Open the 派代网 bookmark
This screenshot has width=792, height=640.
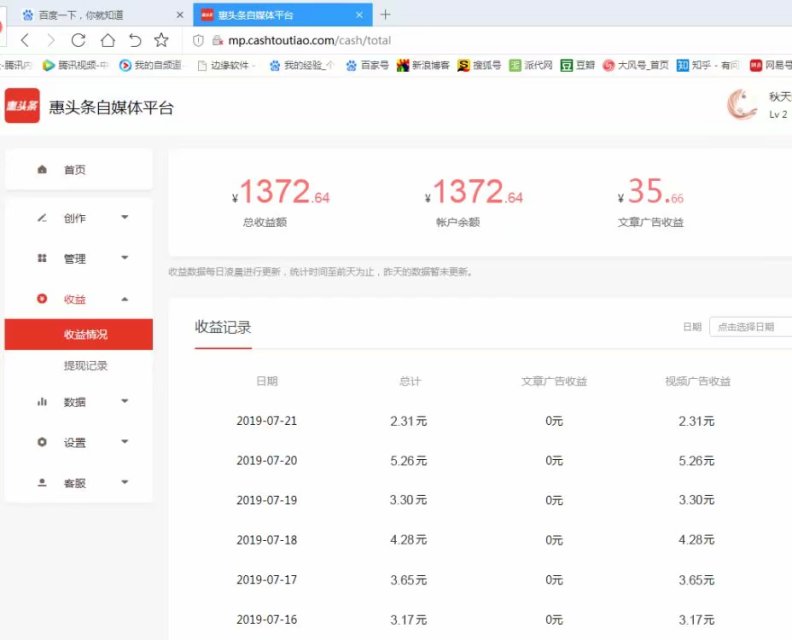click(531, 65)
